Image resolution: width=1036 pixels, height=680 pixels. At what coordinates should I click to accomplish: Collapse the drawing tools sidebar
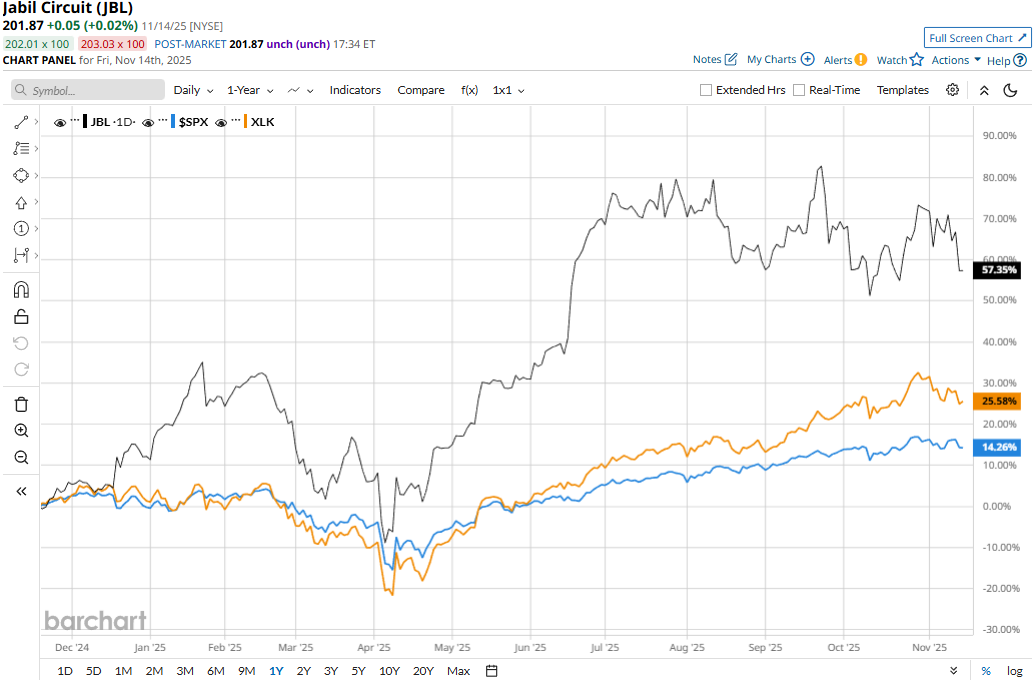click(21, 491)
